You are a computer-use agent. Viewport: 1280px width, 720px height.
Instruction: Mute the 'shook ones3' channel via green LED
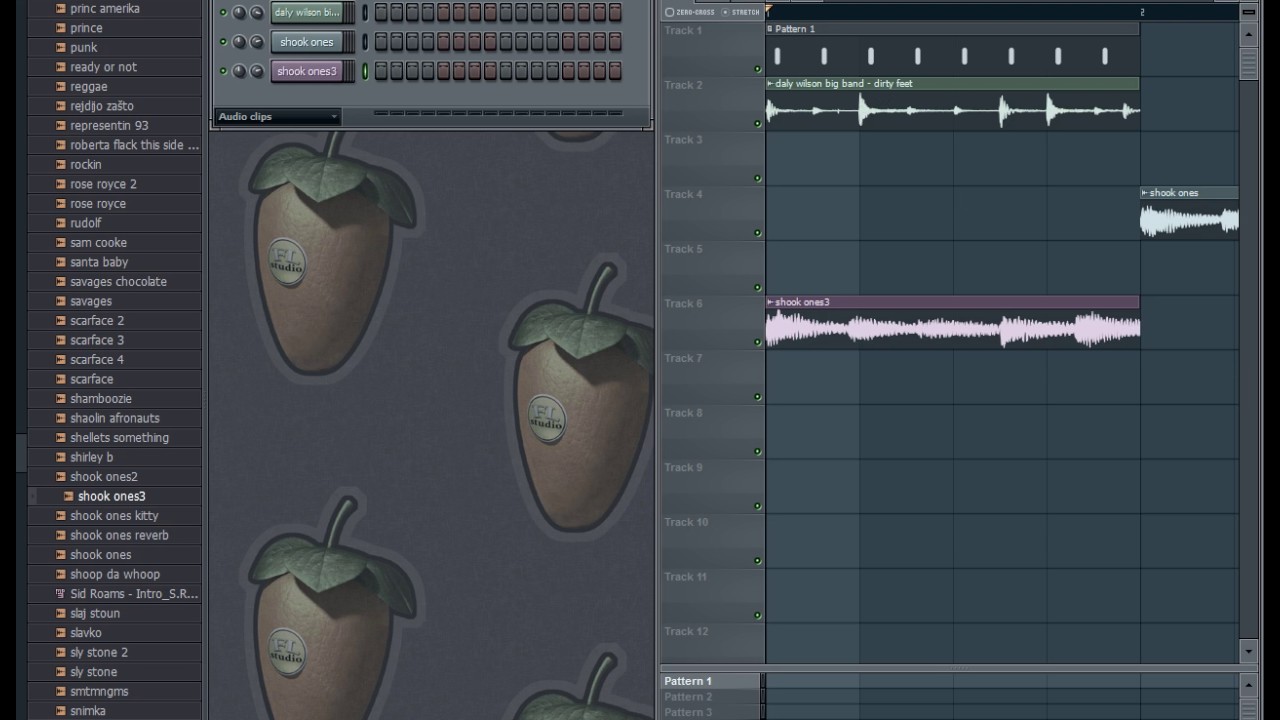[x=223, y=71]
